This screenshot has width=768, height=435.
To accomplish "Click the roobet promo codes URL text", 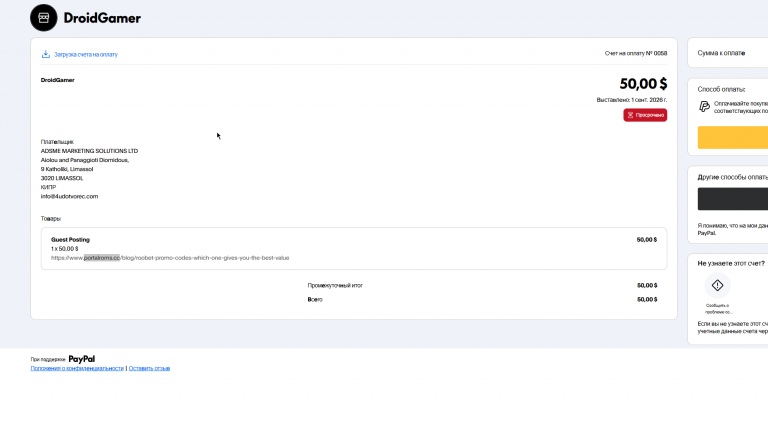I will pos(170,258).
